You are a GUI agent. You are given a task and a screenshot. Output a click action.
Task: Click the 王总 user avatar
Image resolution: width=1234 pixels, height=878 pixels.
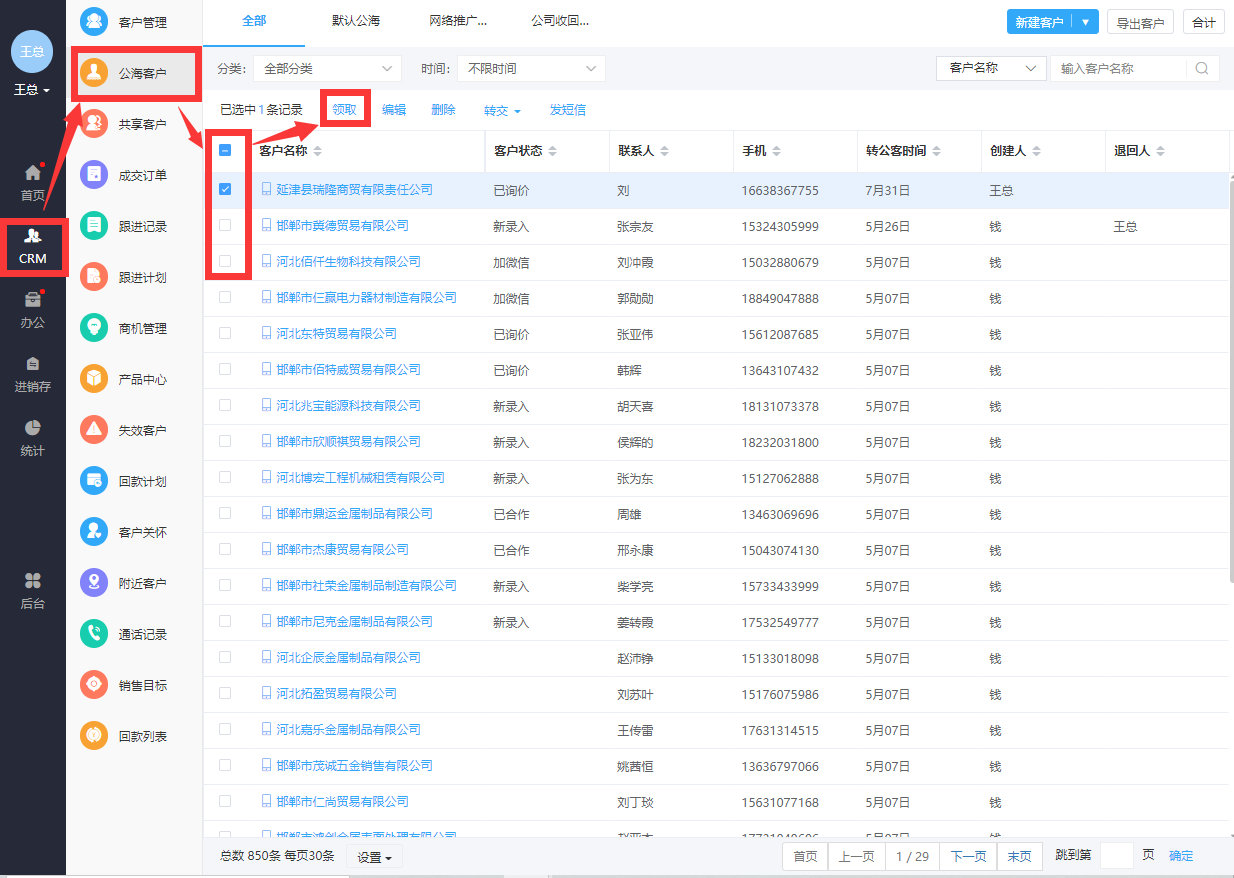click(32, 52)
